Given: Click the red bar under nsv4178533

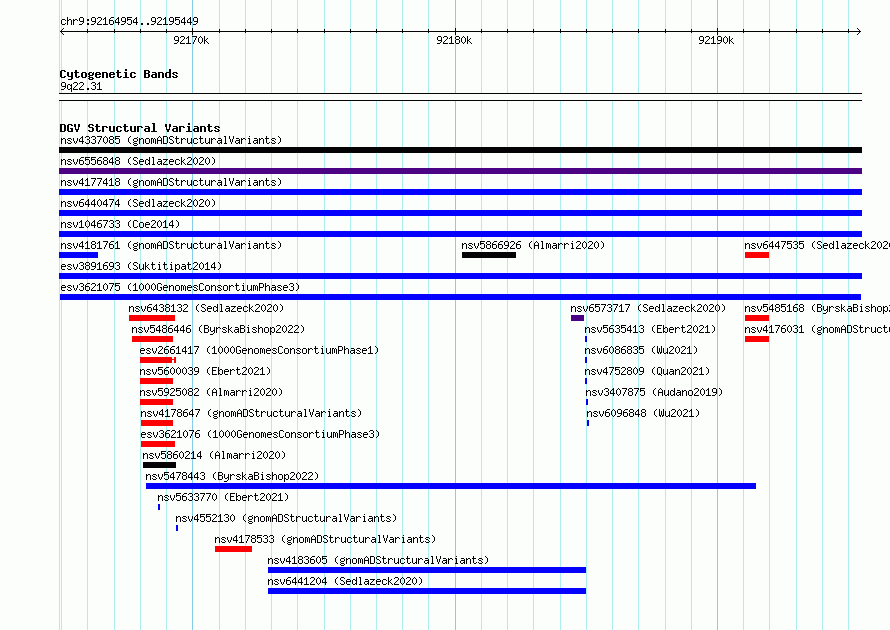Looking at the screenshot, I should click(233, 549).
